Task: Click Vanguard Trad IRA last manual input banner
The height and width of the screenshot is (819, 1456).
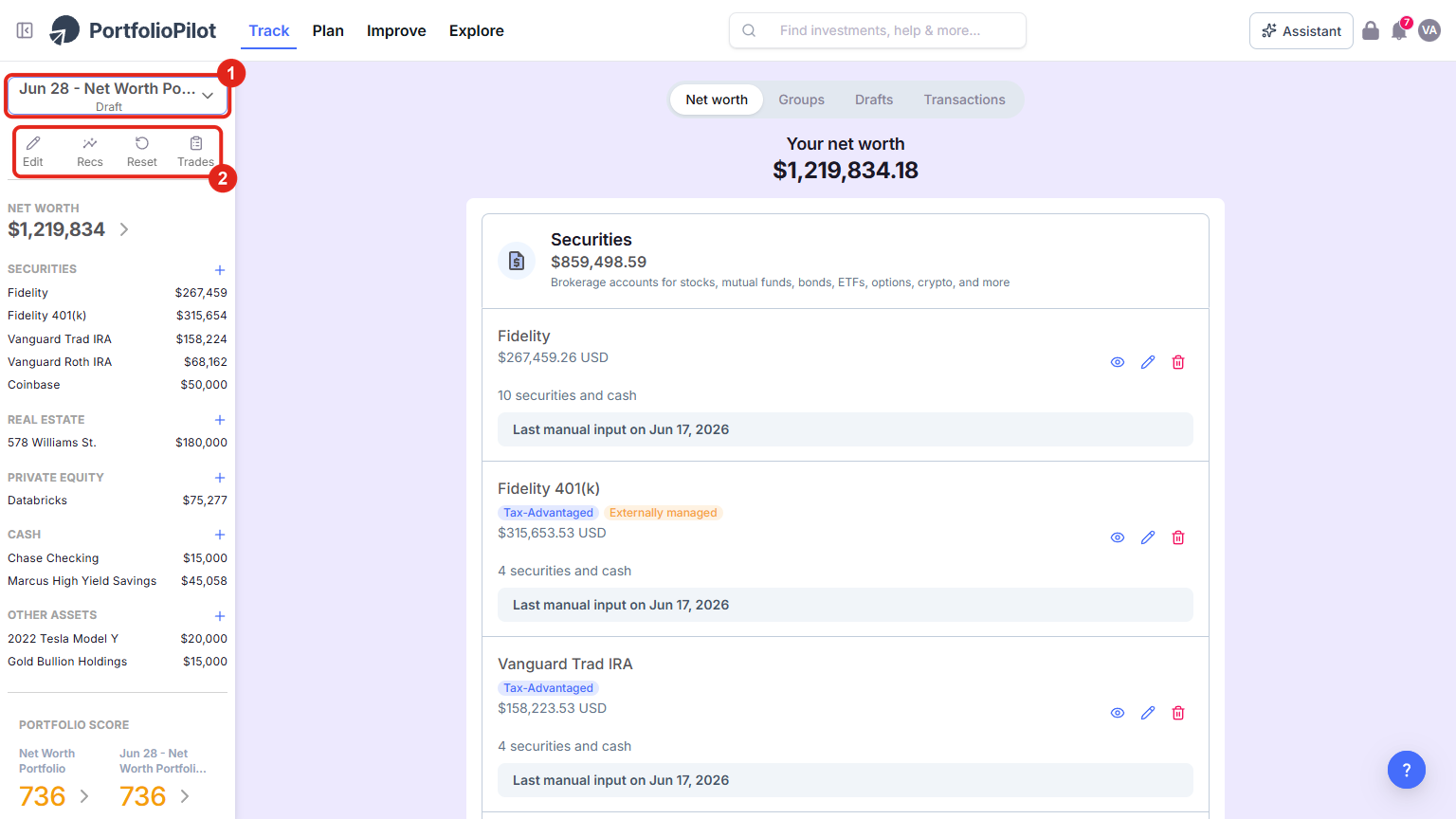Action: pos(846,780)
